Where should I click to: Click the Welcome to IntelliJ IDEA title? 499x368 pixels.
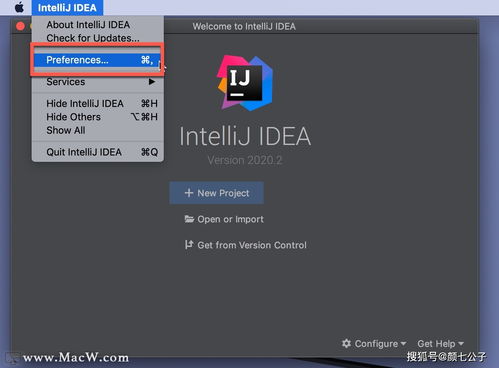click(244, 27)
